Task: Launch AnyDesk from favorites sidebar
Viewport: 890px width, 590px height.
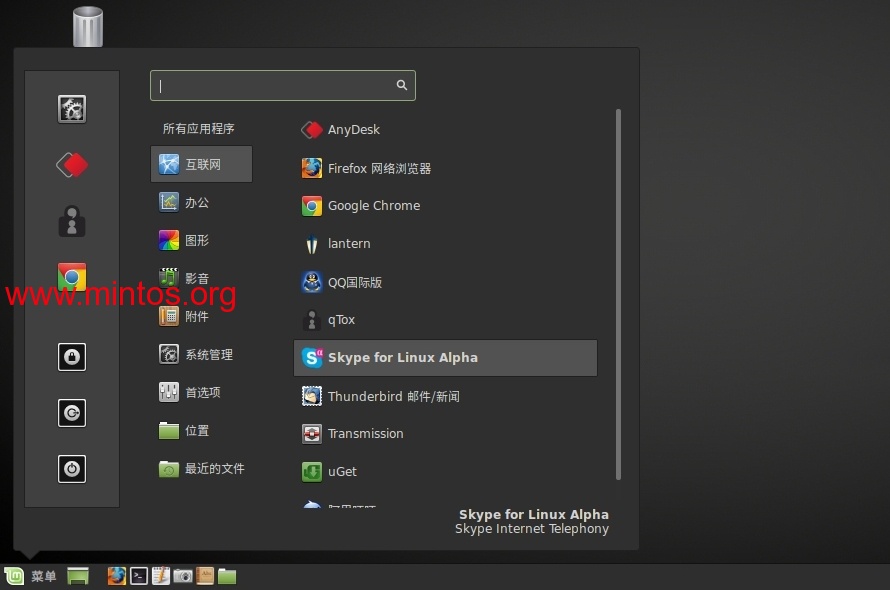Action: click(72, 165)
